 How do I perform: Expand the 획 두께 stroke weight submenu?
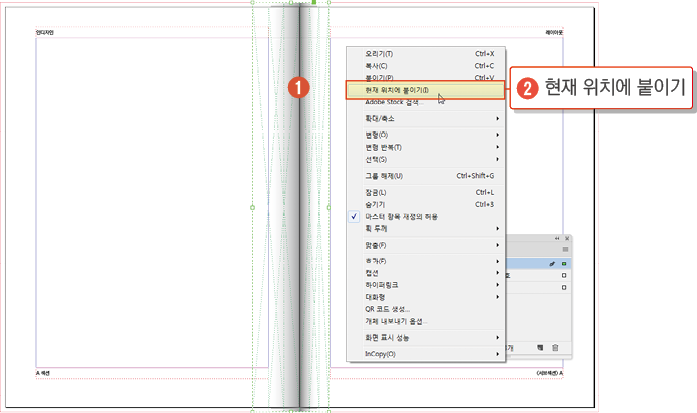click(426, 229)
